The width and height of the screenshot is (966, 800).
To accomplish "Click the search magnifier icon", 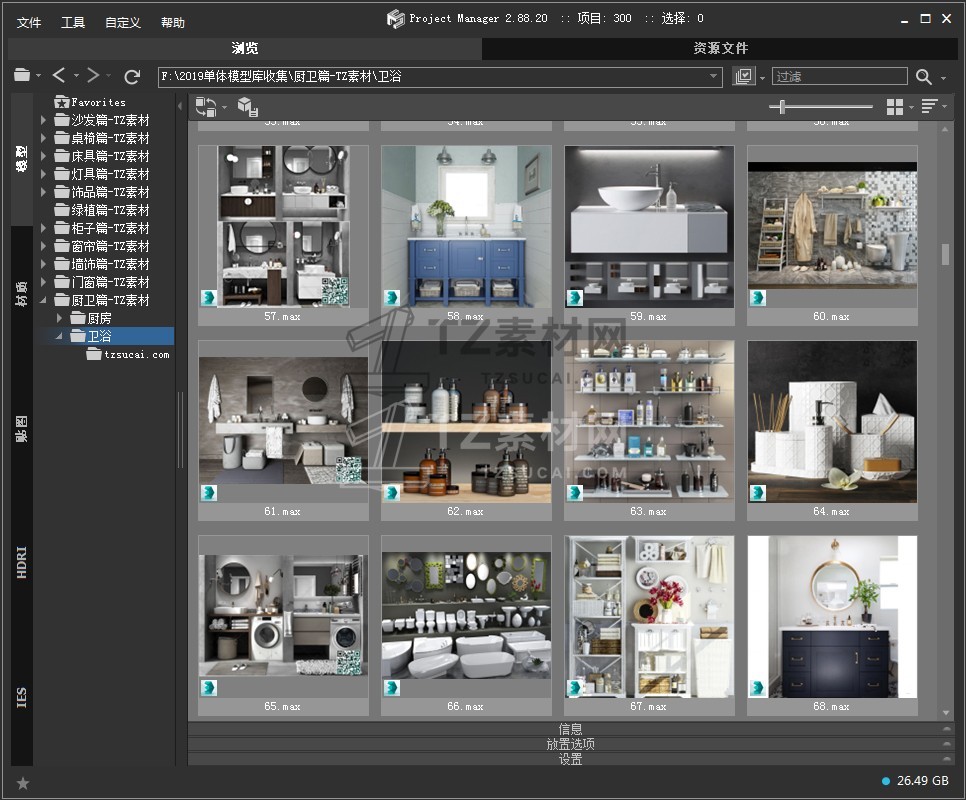I will pos(923,76).
